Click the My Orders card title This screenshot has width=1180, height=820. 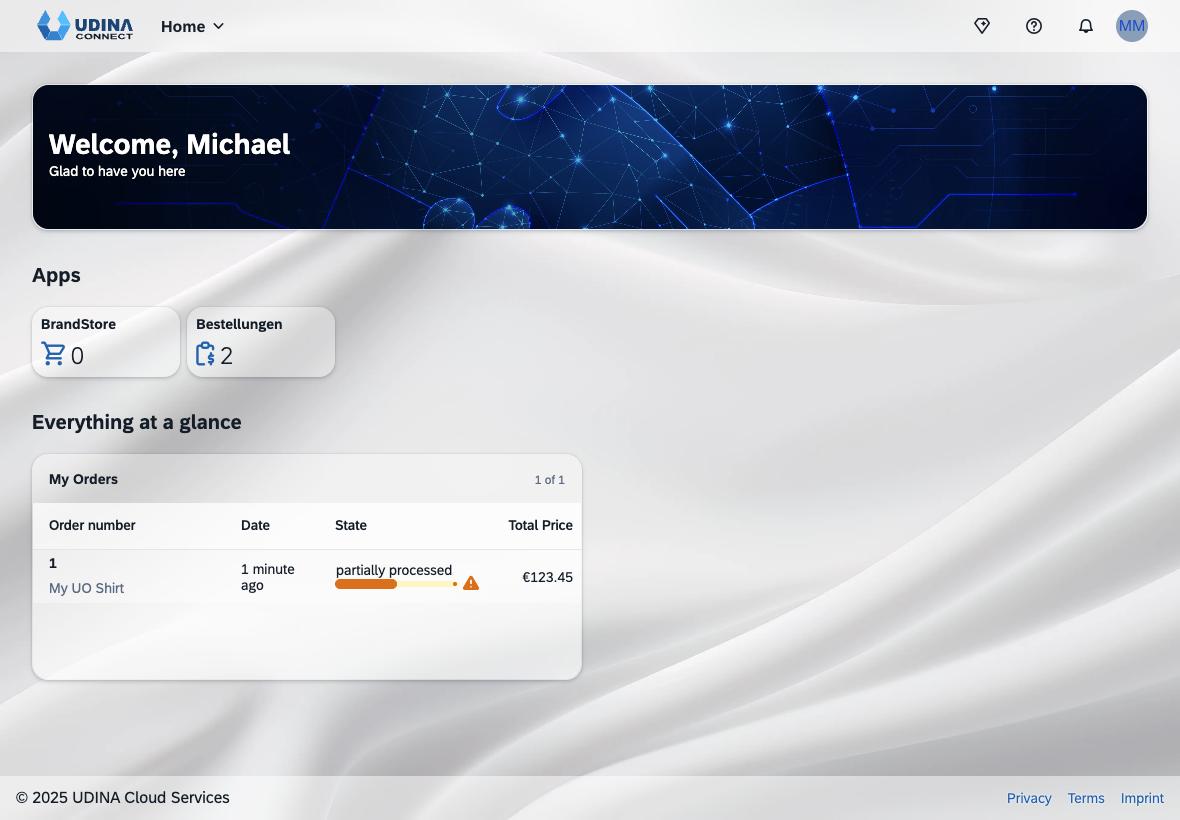(84, 479)
